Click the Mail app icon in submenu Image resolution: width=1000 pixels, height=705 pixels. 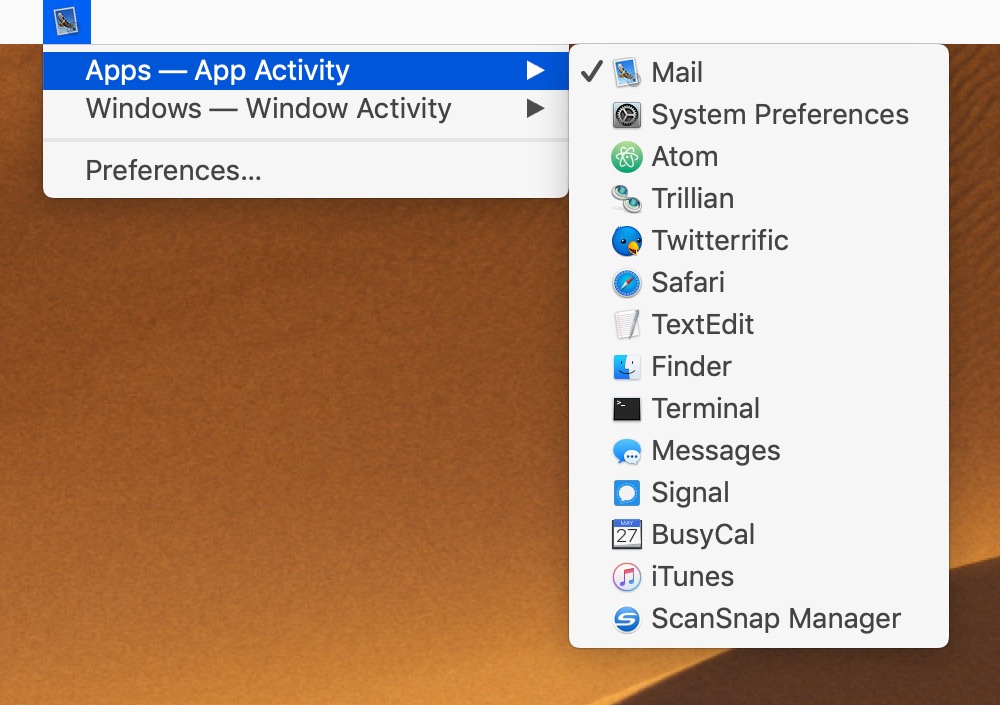tap(626, 72)
